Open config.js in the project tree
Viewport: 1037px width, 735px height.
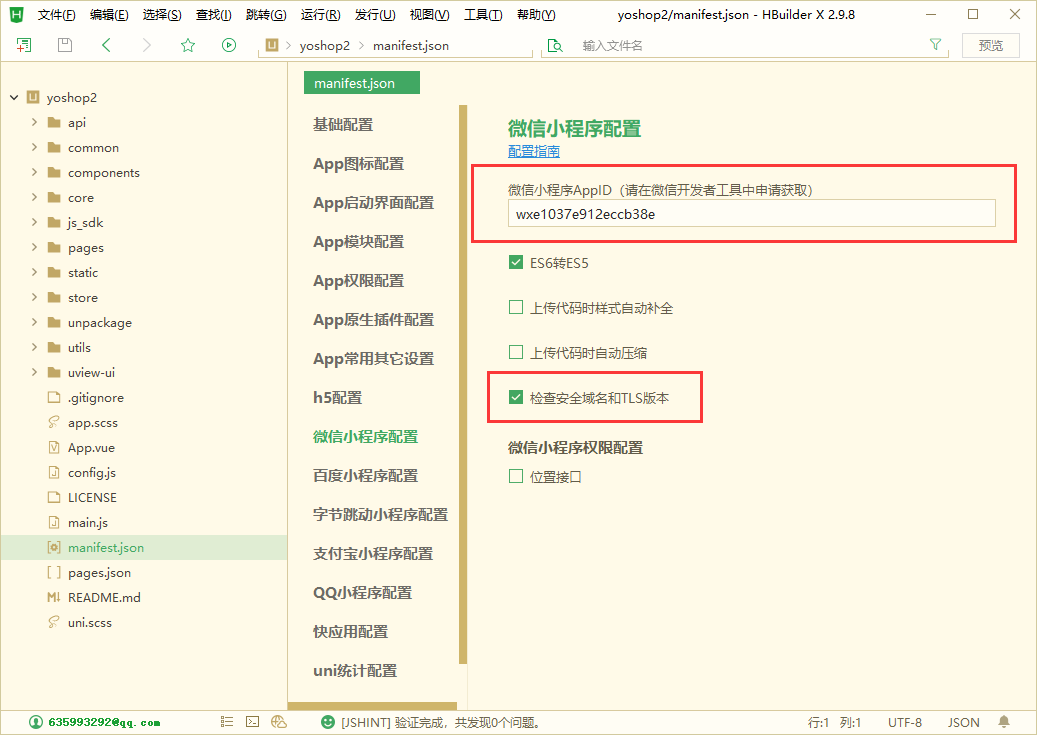coord(92,472)
